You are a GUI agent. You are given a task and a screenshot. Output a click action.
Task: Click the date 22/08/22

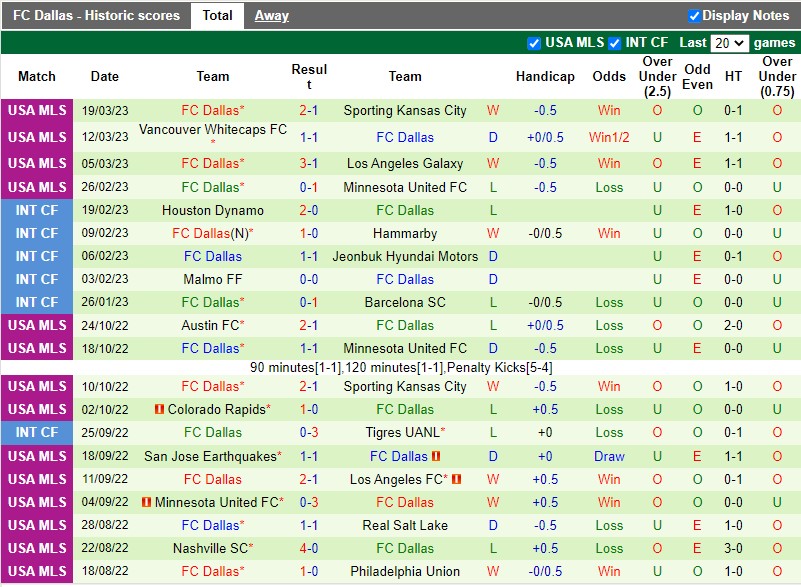[105, 548]
